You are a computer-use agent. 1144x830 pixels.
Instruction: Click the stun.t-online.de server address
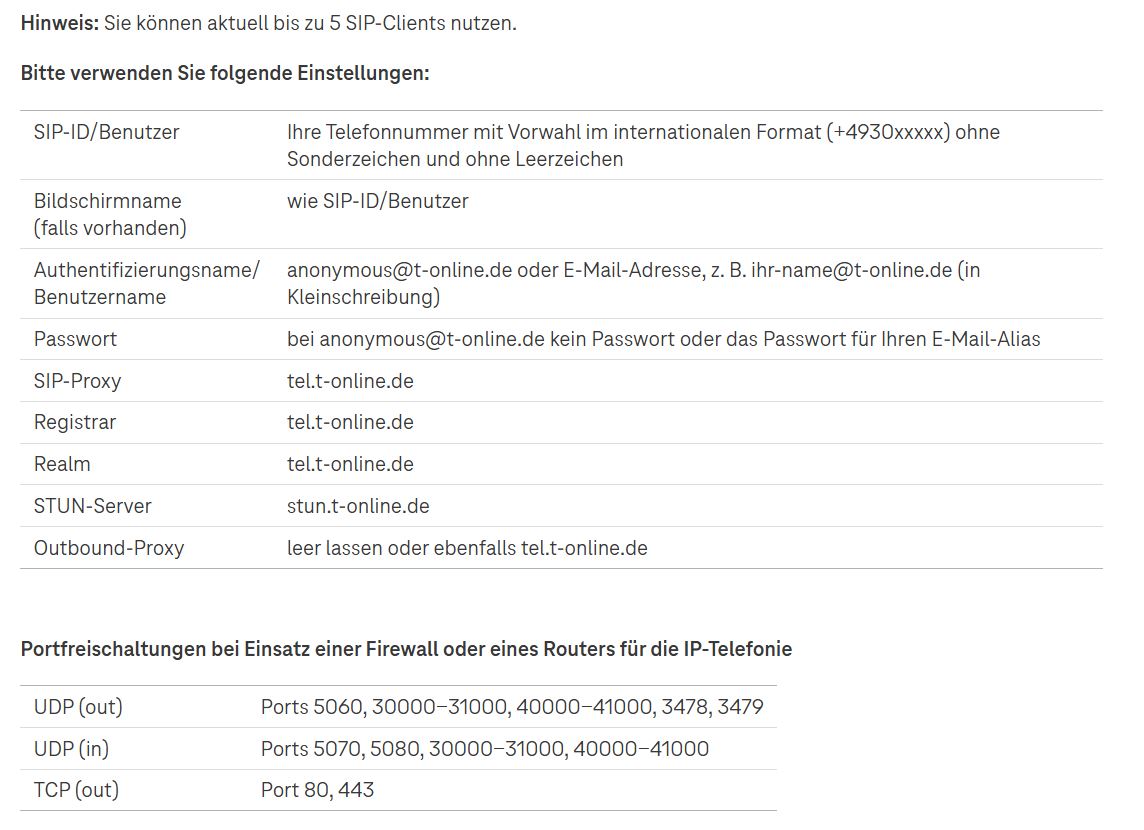358,506
